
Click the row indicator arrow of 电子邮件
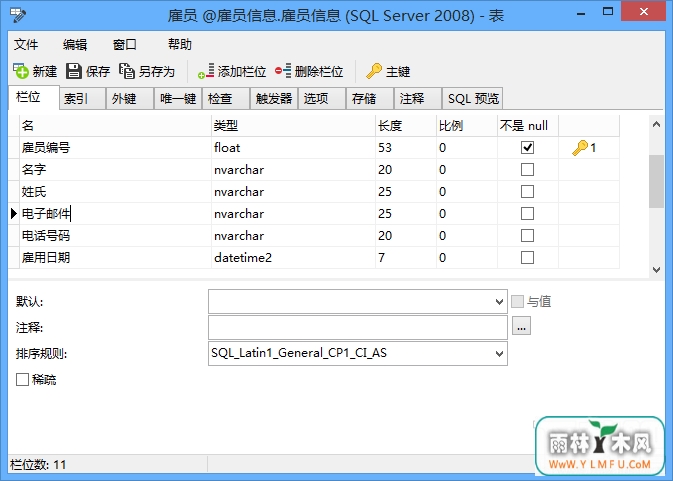pyautogui.click(x=14, y=213)
